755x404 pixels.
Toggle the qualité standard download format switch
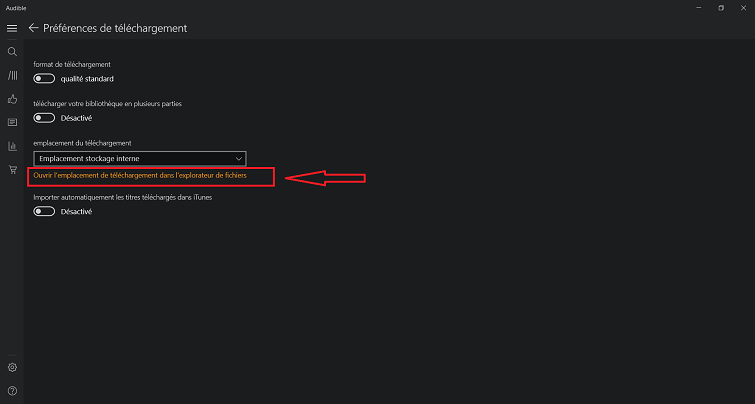44,78
